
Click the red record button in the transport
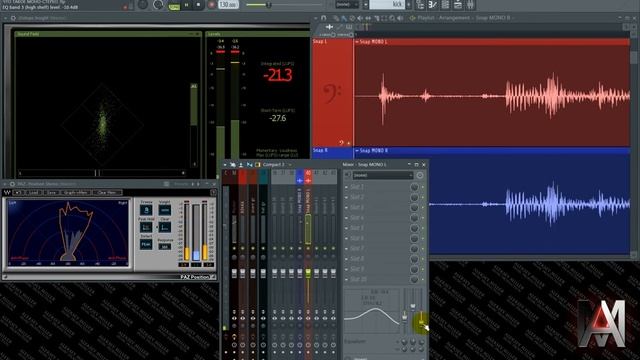(211, 5)
